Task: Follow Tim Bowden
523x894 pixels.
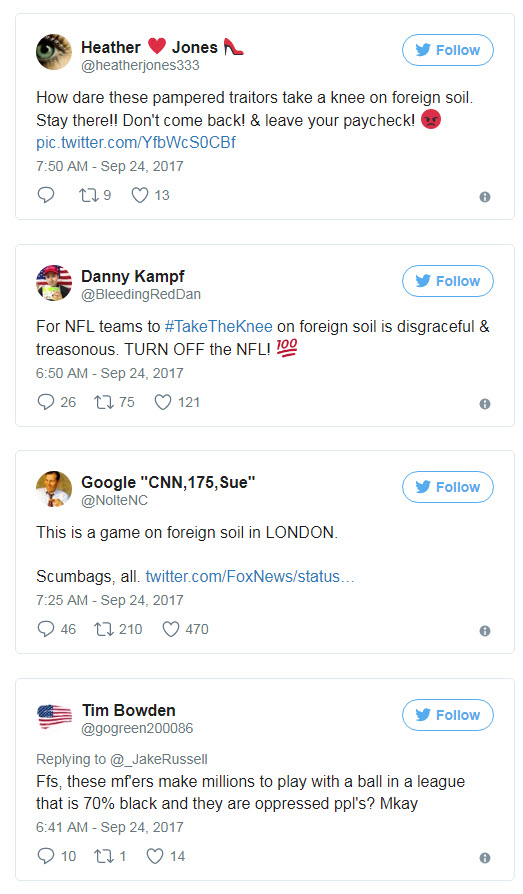Action: pos(448,715)
